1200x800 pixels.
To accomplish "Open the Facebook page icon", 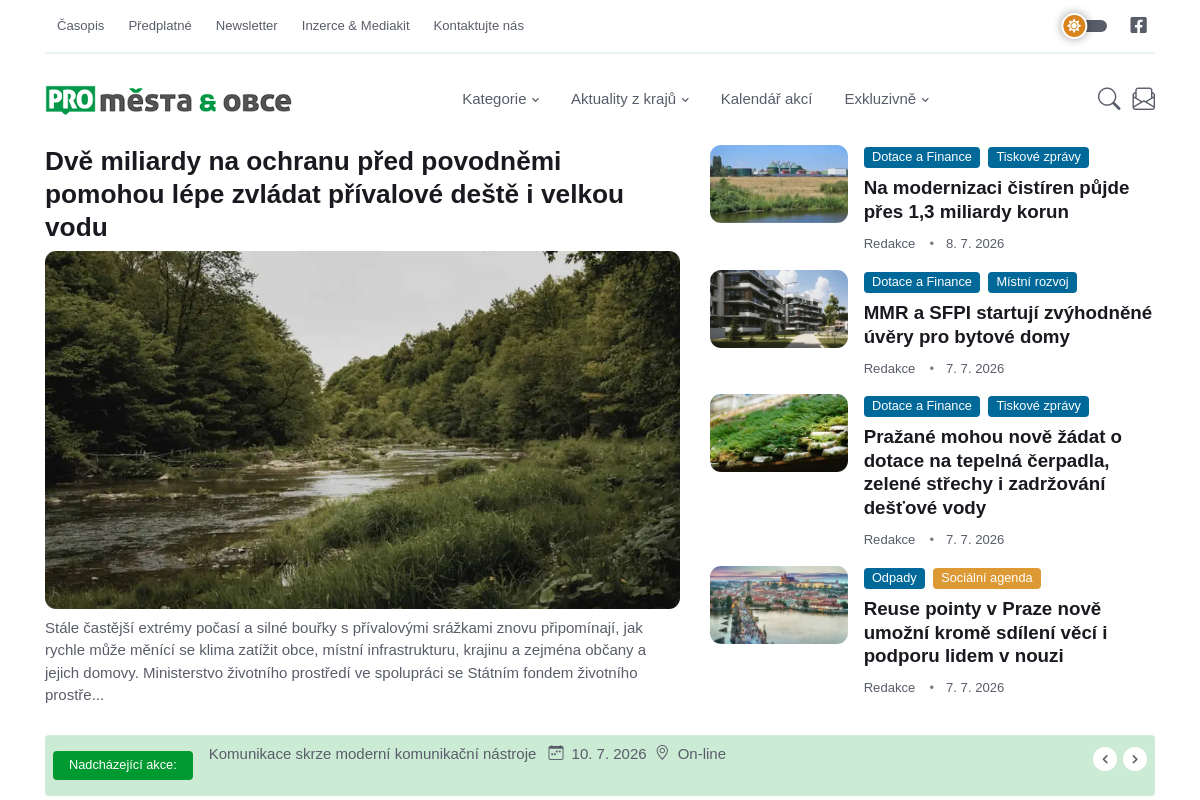I will click(1138, 25).
